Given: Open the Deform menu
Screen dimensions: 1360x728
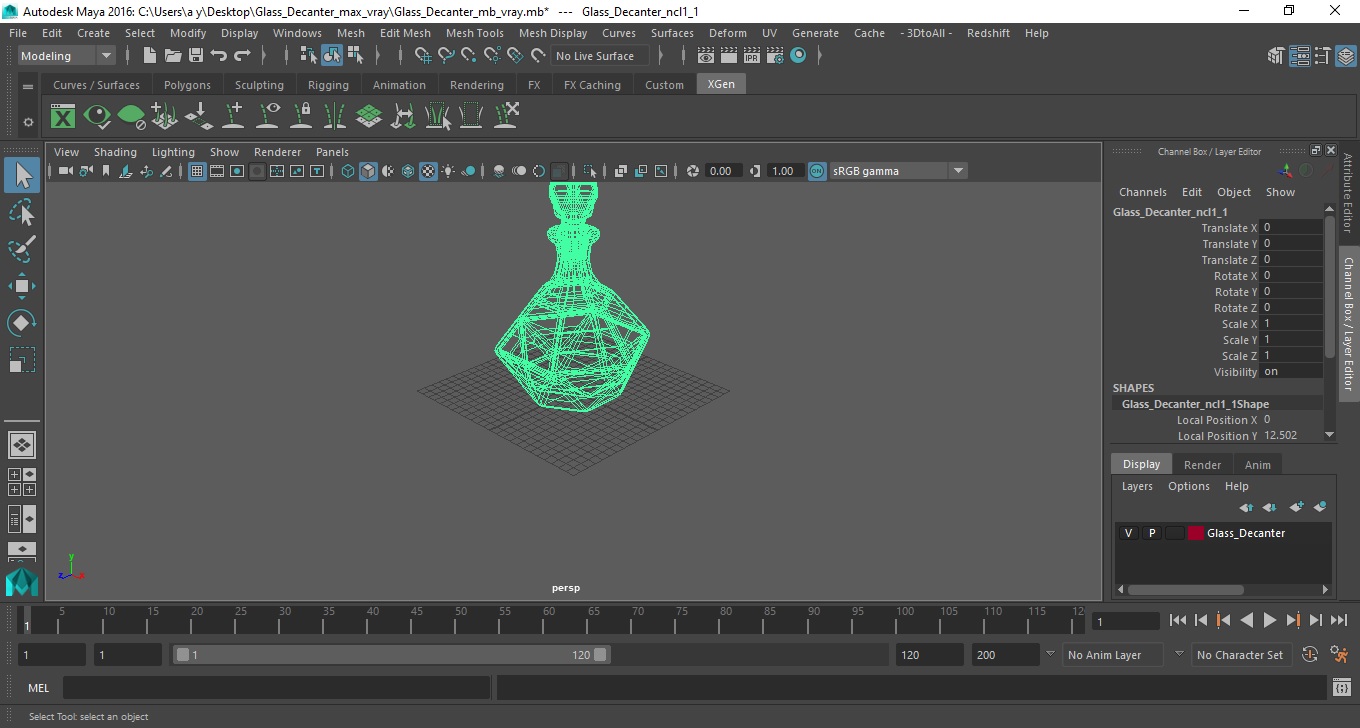Looking at the screenshot, I should click(727, 33).
